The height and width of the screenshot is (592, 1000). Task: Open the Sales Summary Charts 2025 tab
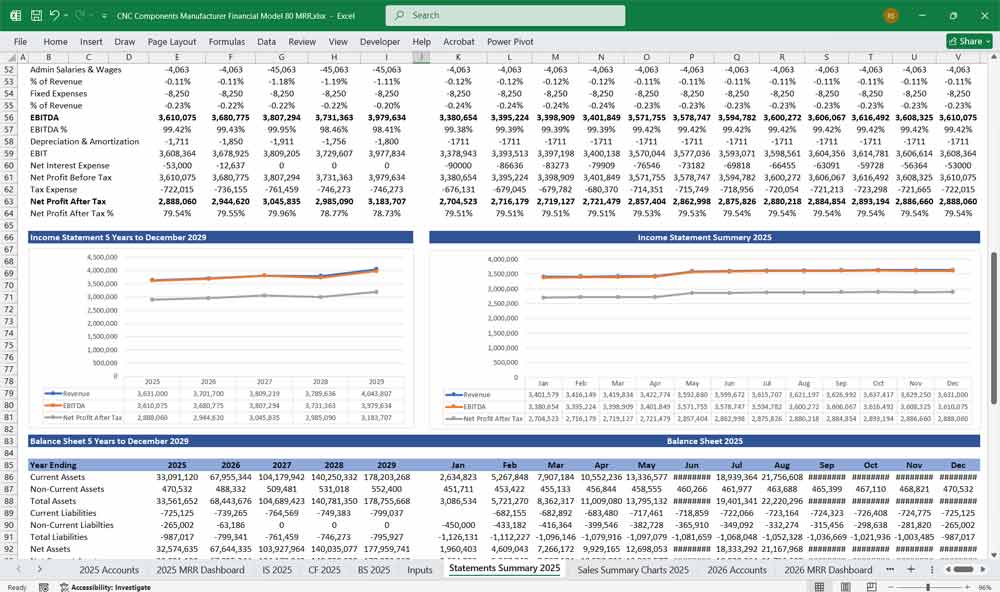click(633, 570)
